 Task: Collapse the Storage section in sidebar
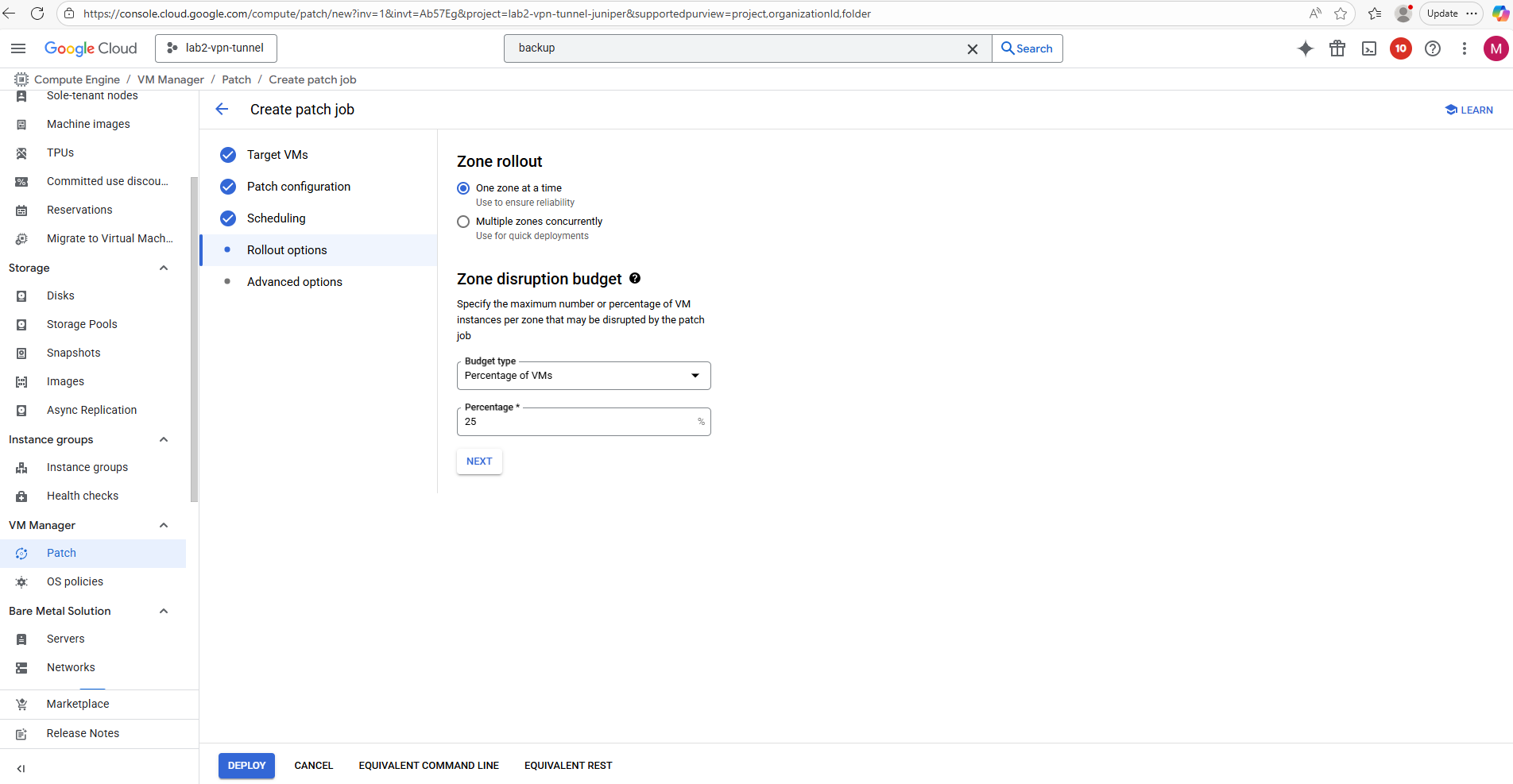click(164, 268)
